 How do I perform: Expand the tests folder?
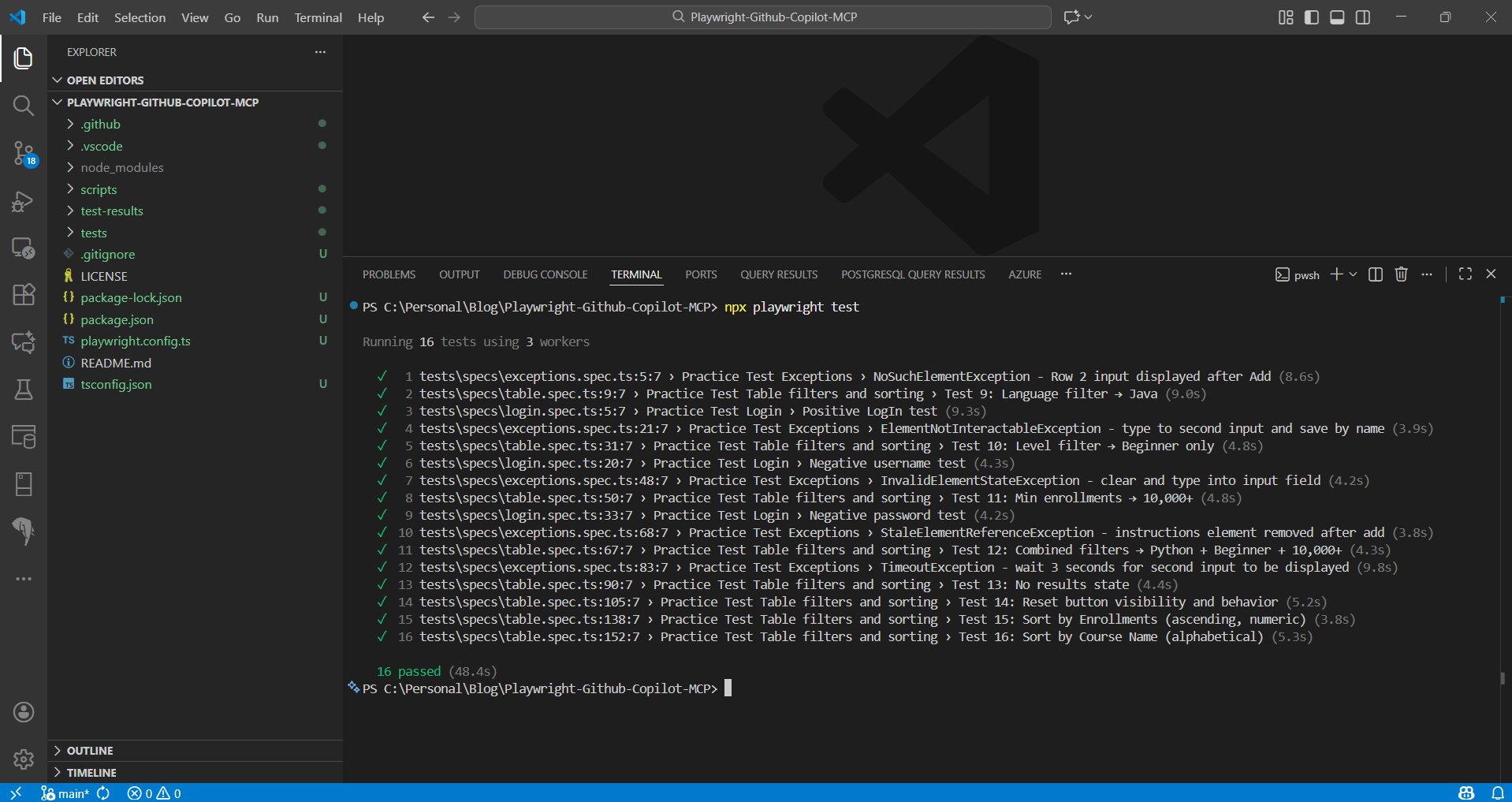tap(94, 233)
